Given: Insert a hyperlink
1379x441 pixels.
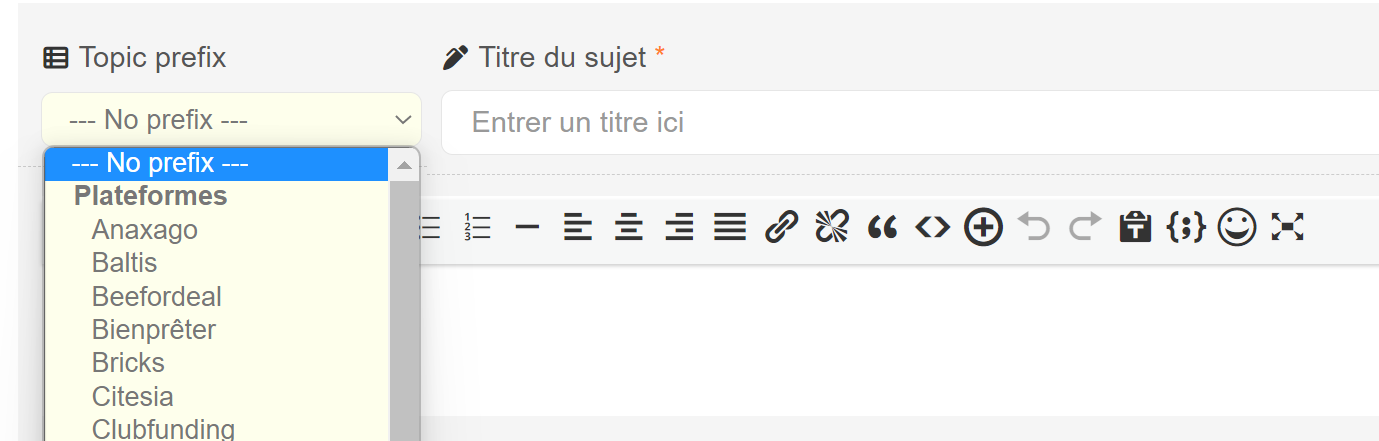Looking at the screenshot, I should pyautogui.click(x=781, y=228).
